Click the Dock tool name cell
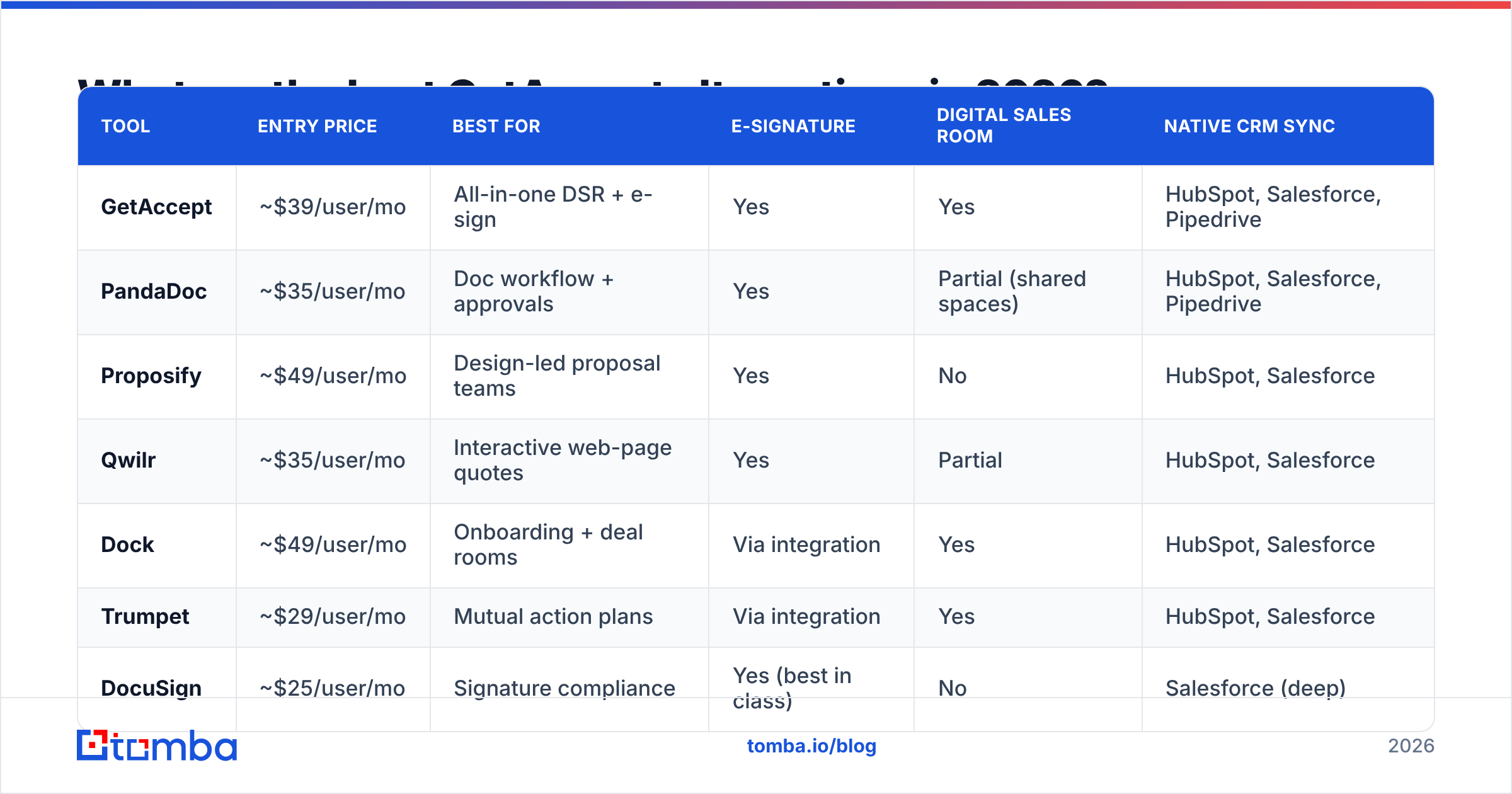 pyautogui.click(x=157, y=545)
